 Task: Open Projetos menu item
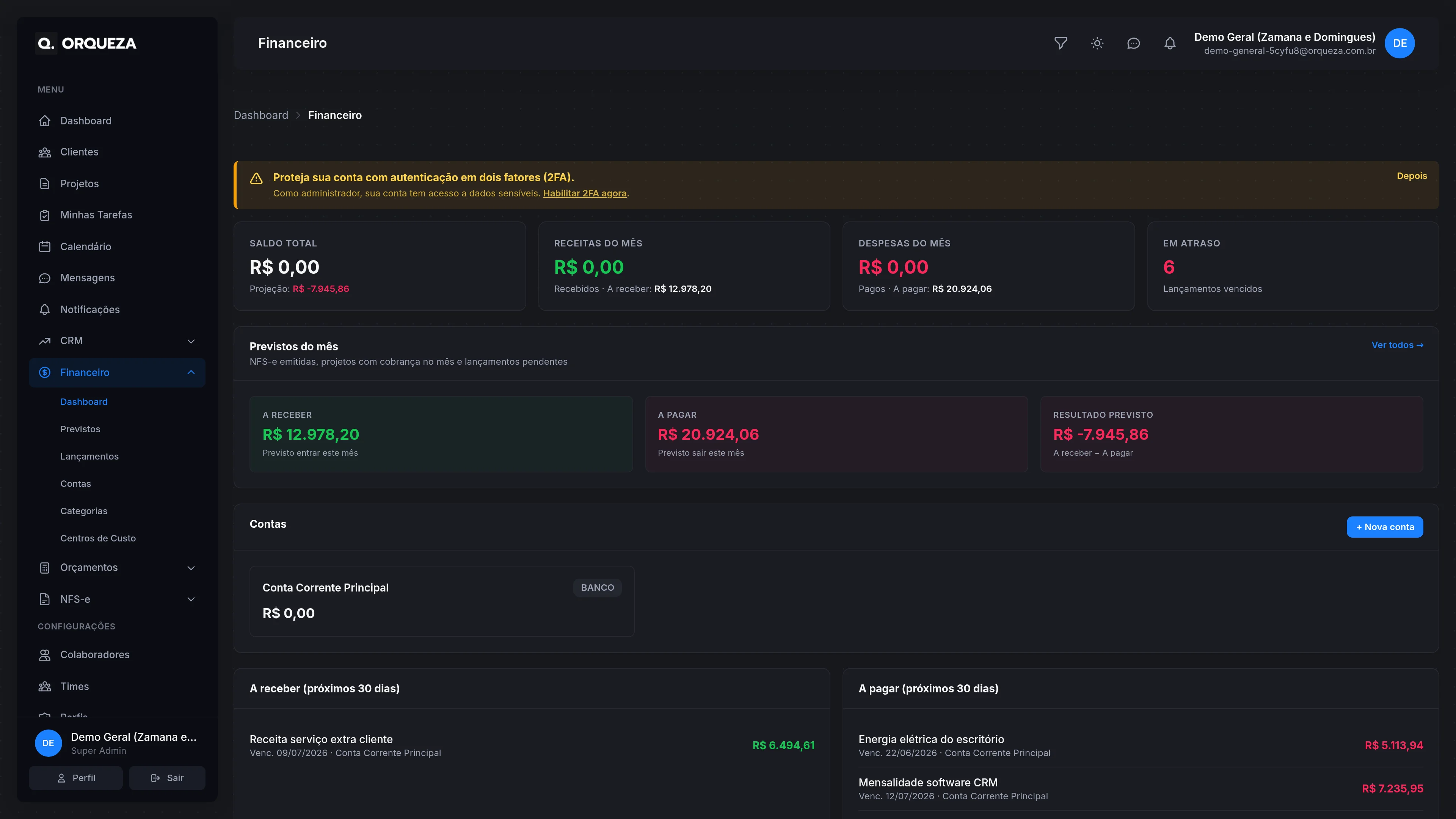[117, 184]
